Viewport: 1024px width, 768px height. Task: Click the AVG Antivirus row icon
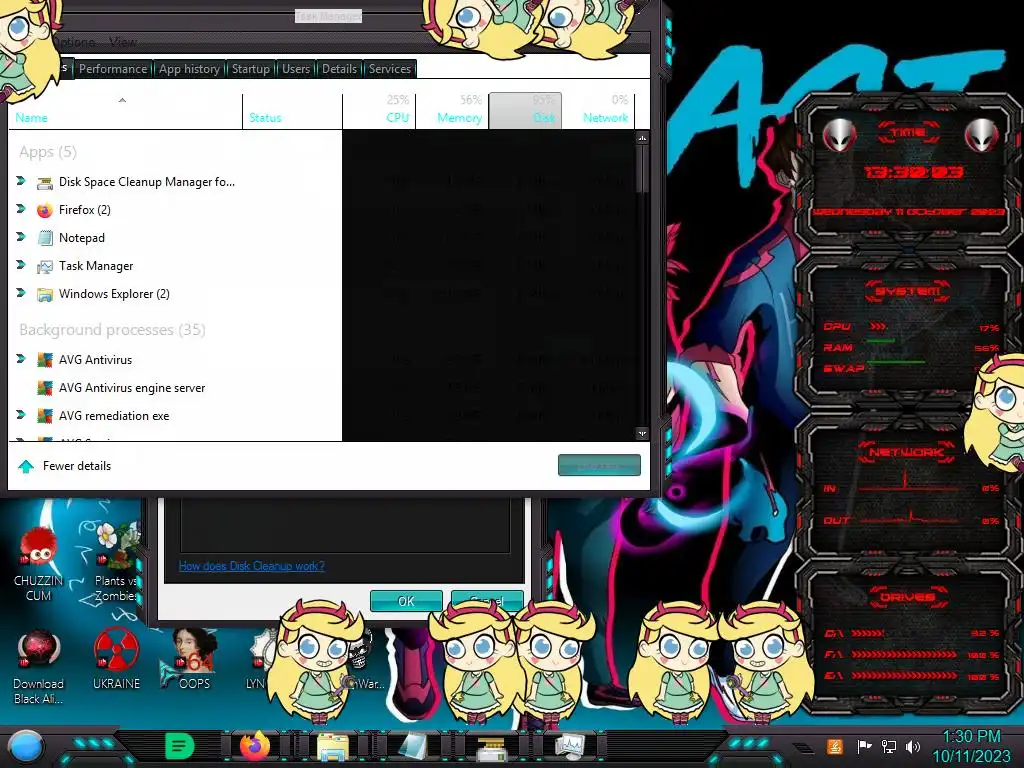[x=44, y=360]
